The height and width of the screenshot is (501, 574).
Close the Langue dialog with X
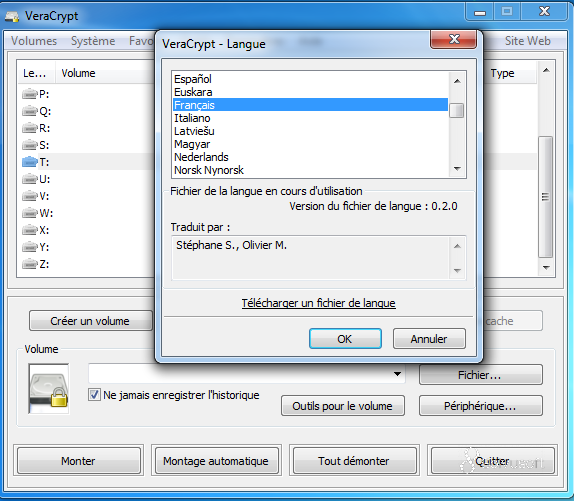pos(454,39)
